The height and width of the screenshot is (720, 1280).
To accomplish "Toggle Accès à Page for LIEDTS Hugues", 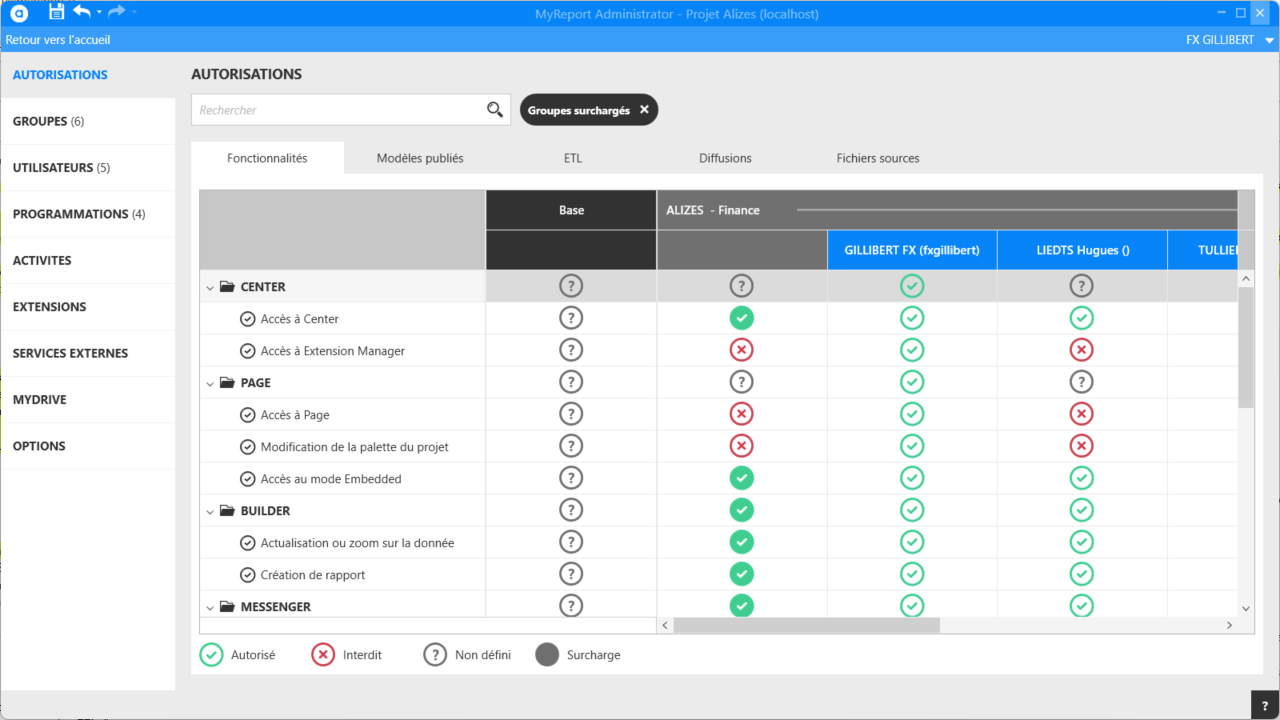I will tap(1081, 415).
